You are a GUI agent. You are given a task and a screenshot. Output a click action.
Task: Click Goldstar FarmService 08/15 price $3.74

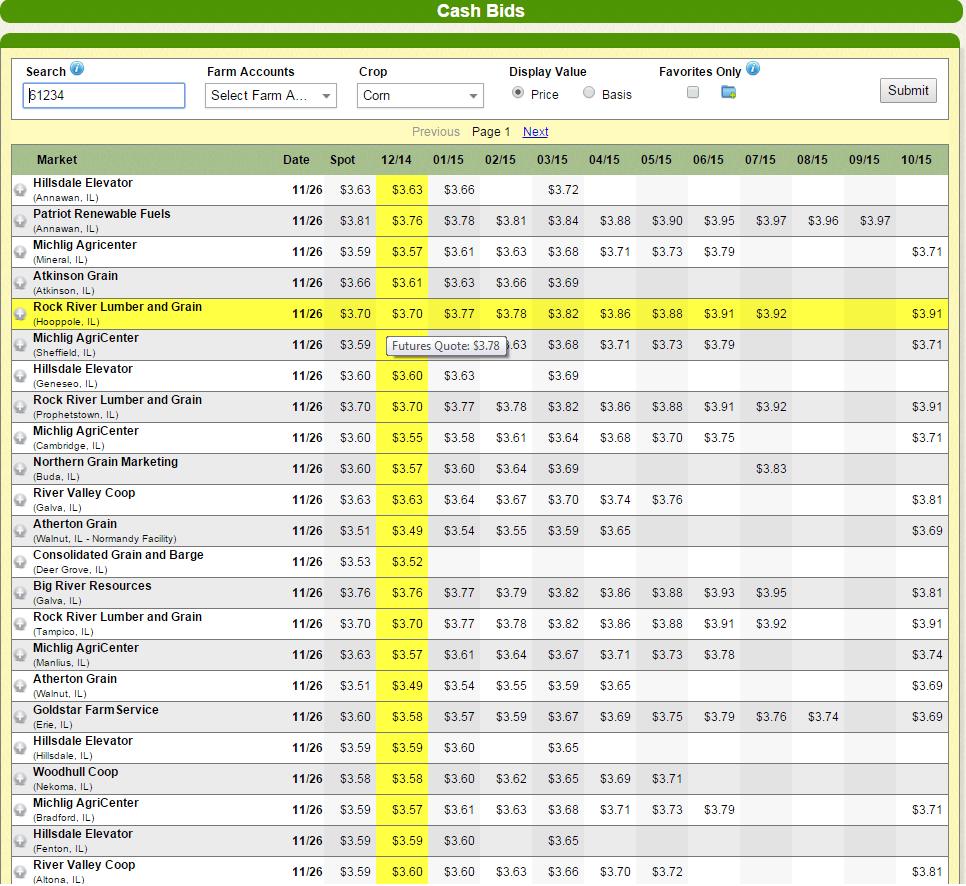click(x=823, y=717)
